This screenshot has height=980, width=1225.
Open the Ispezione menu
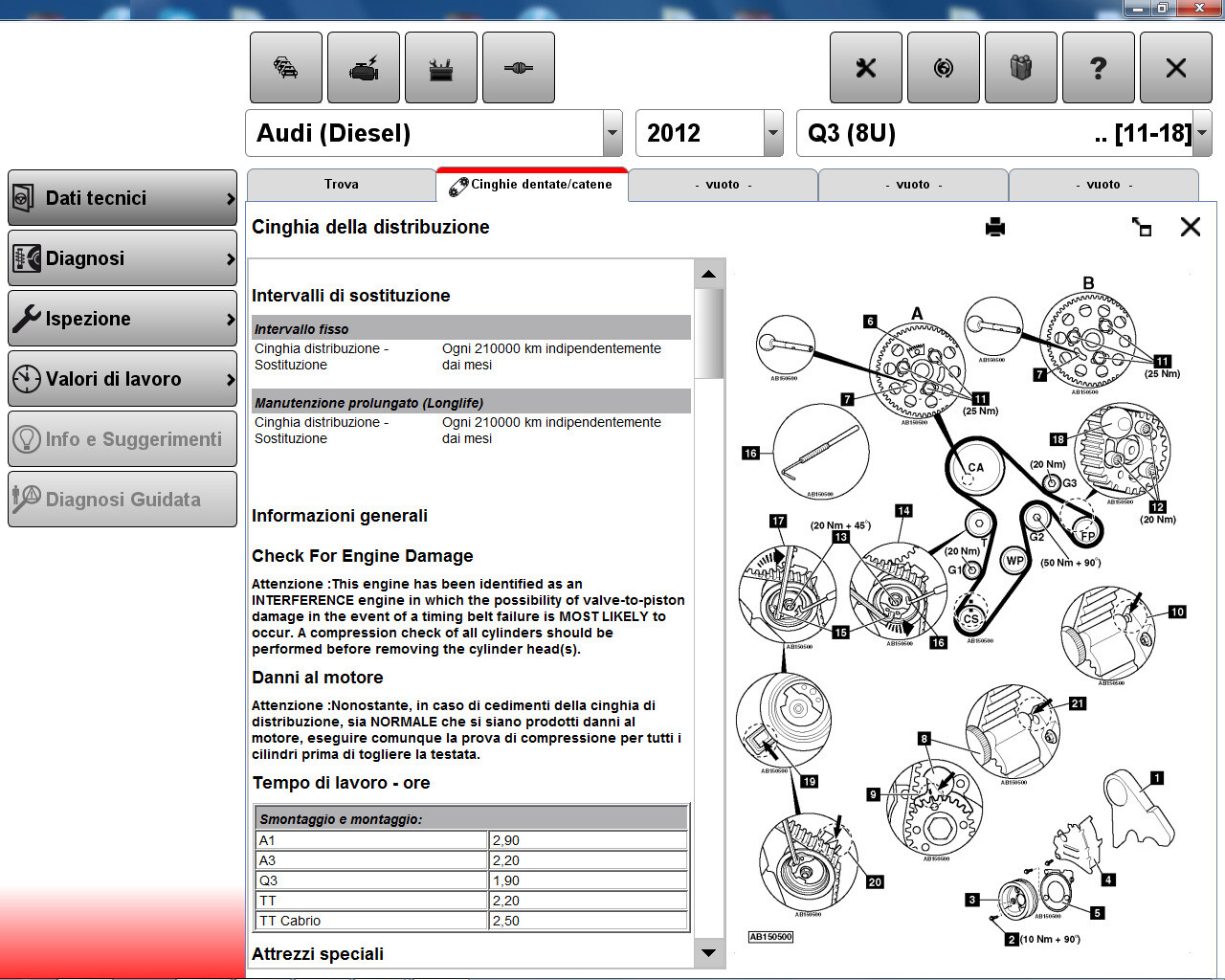[x=122, y=319]
